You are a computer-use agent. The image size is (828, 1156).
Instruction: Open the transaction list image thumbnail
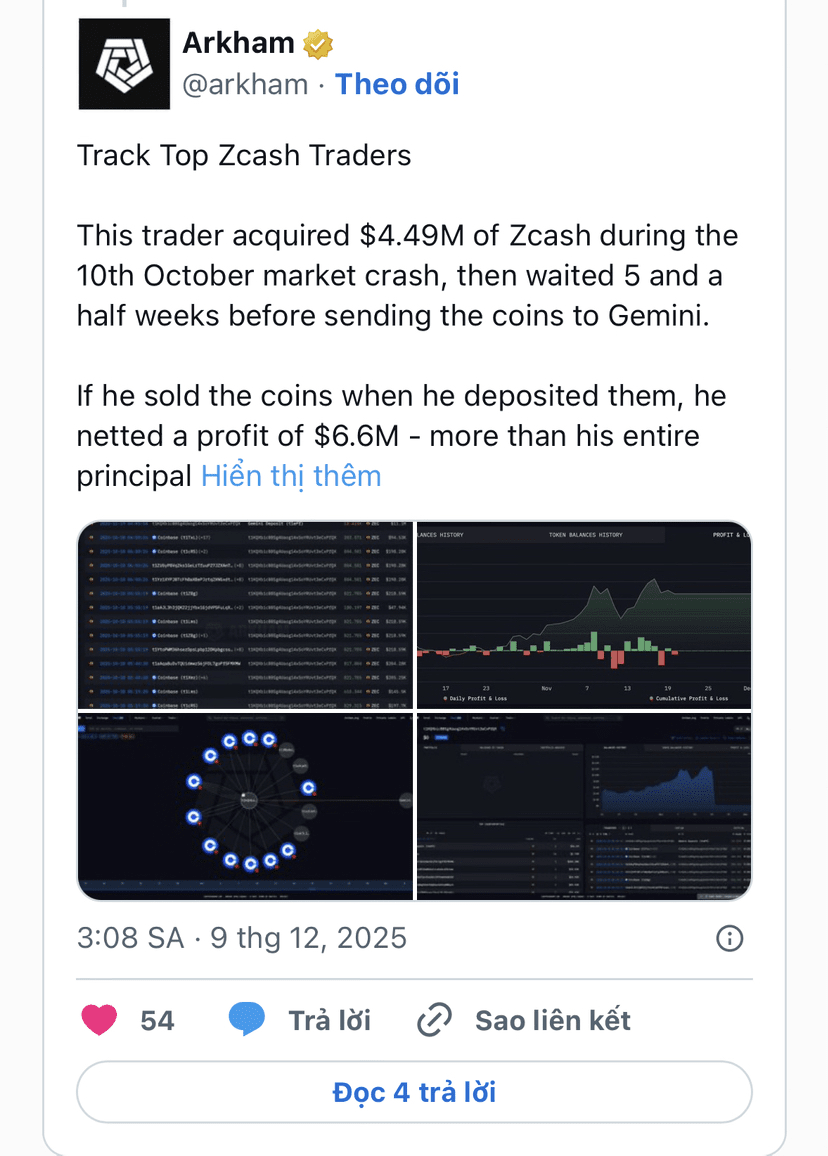tap(245, 614)
